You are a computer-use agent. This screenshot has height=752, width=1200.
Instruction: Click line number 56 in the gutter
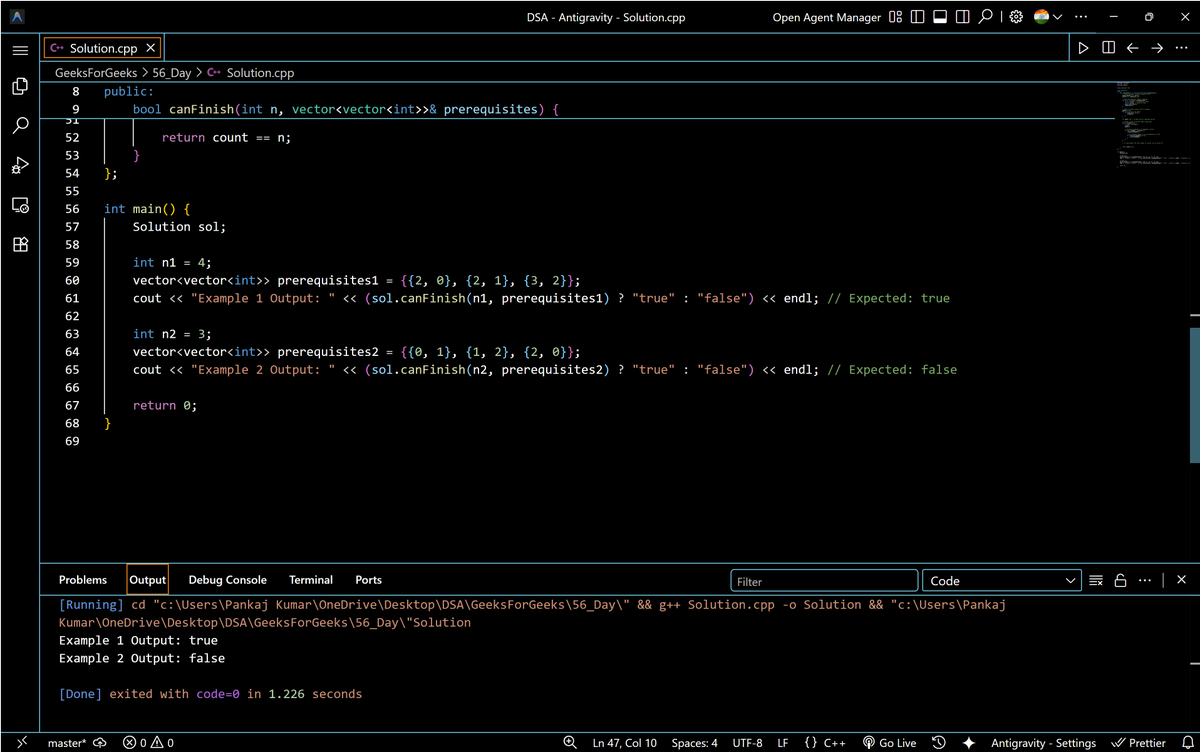[x=72, y=209]
